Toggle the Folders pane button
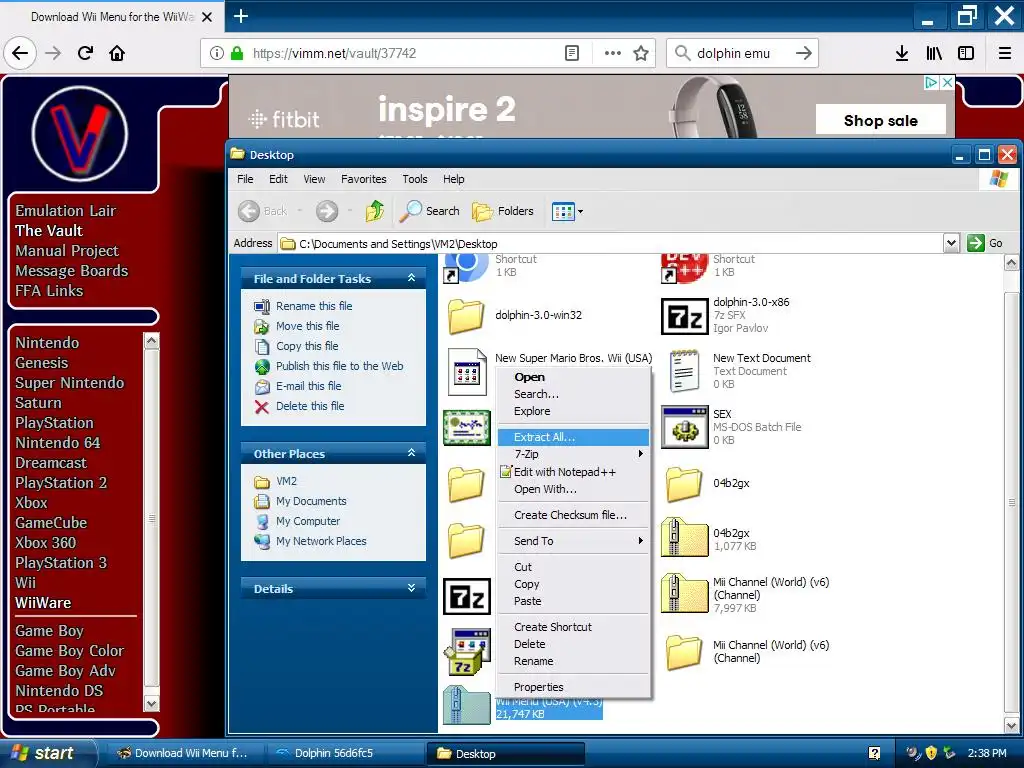Image resolution: width=1024 pixels, height=768 pixels. pos(503,211)
